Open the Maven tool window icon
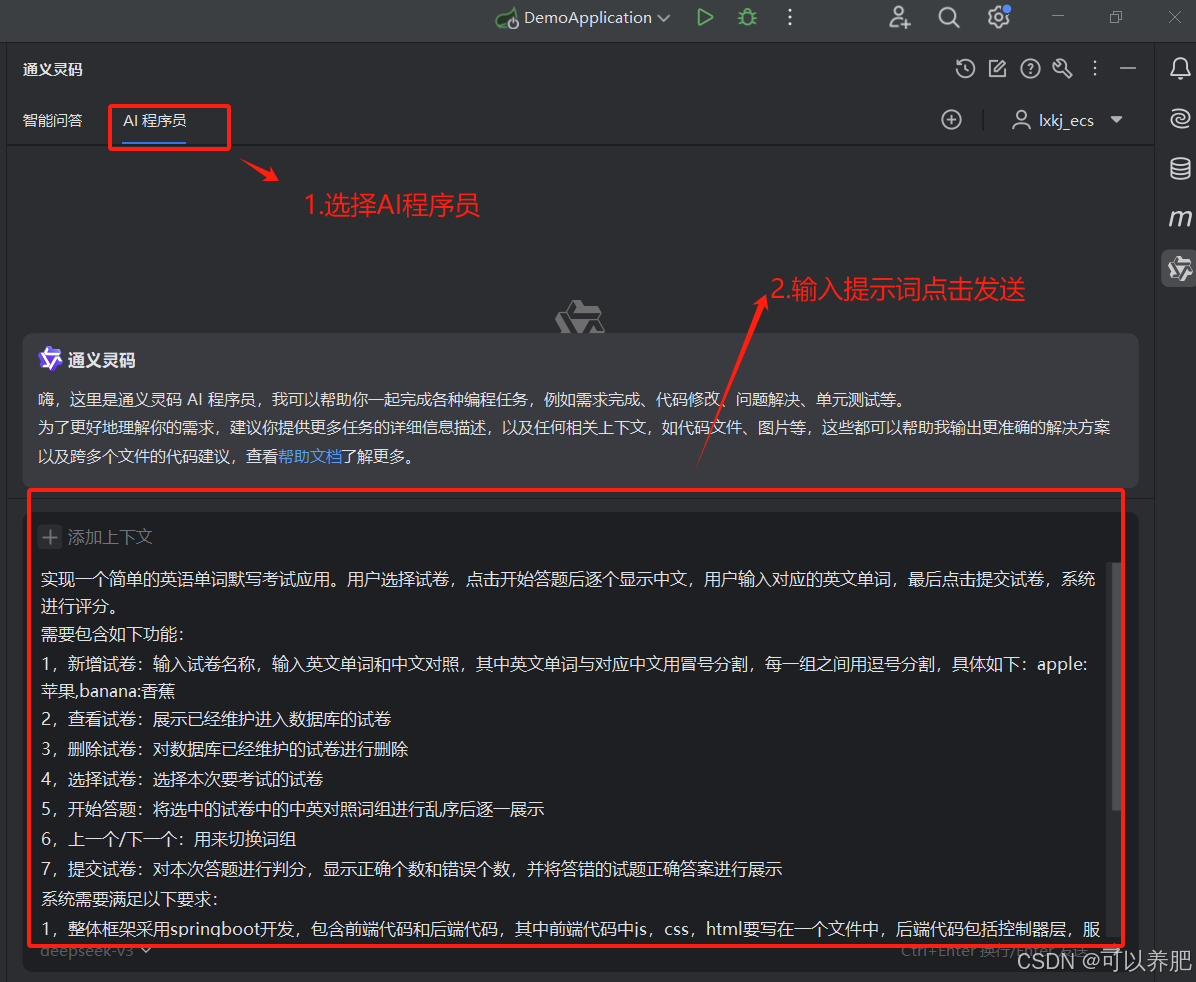The width and height of the screenshot is (1196, 982). 1180,218
